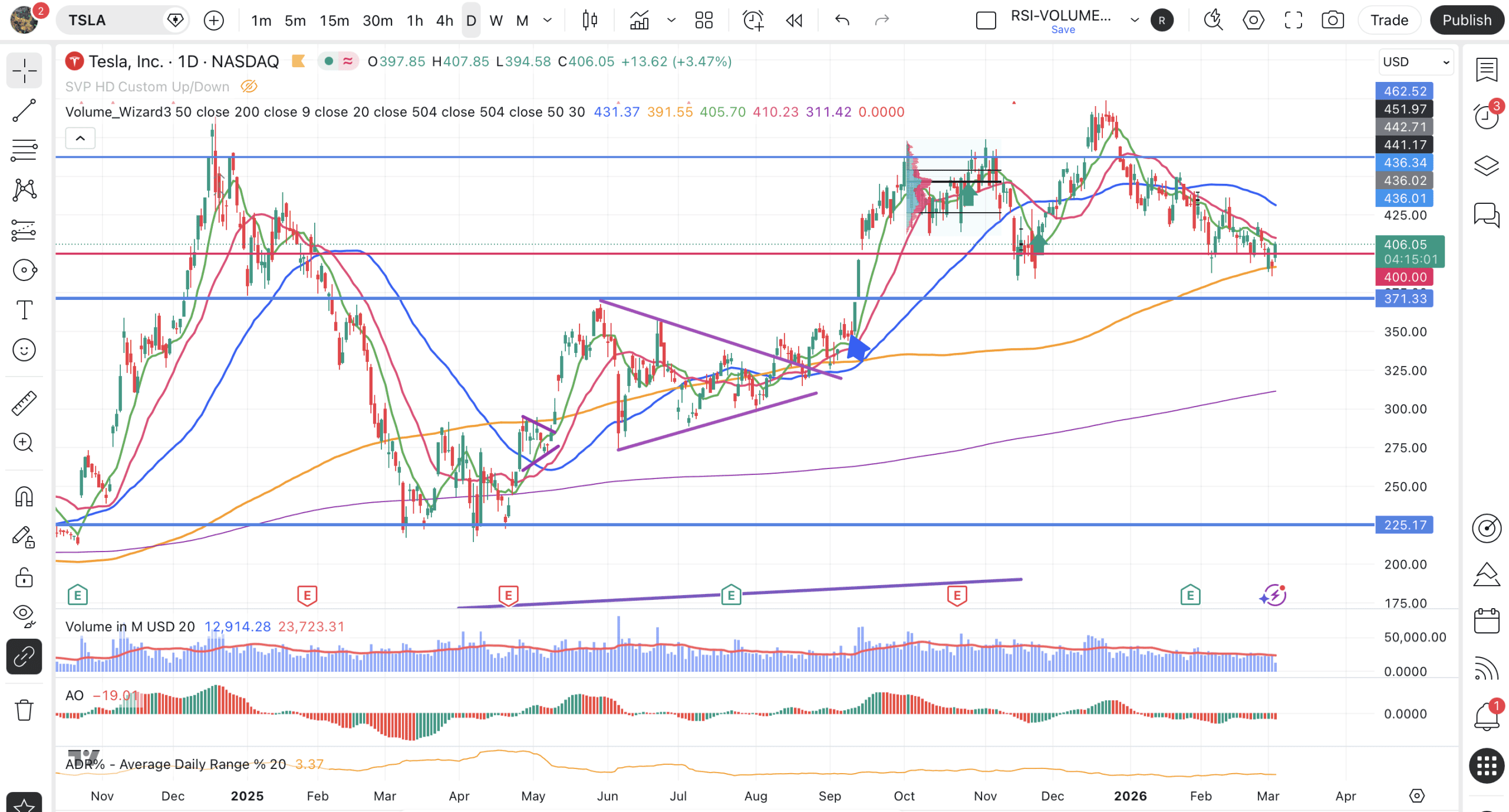
Task: Toggle lock all drawing tools
Action: 24,577
